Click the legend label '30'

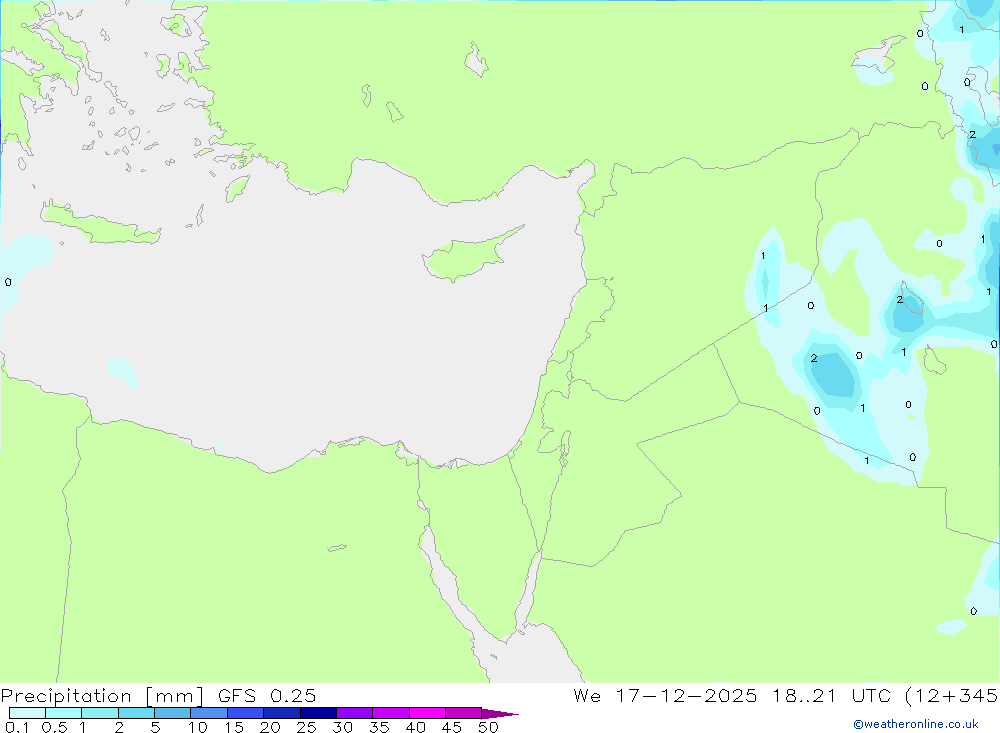(x=343, y=727)
